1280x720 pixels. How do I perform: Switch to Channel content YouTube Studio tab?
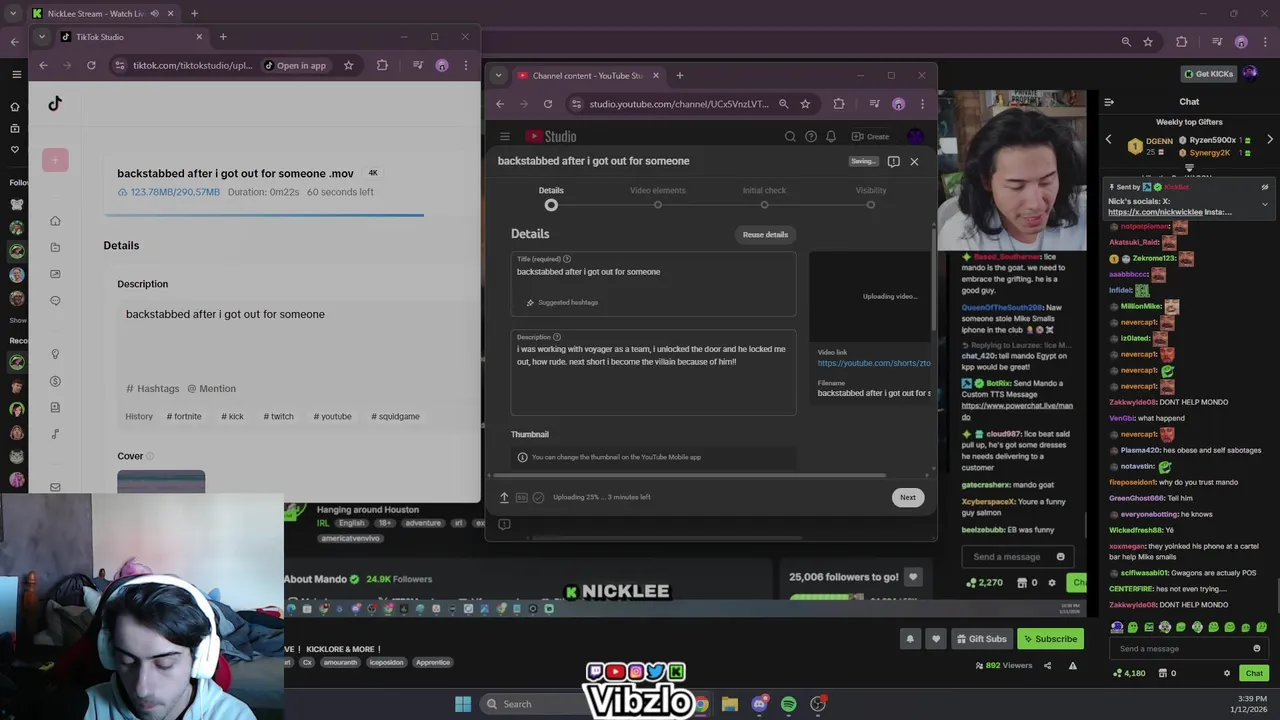(587, 76)
